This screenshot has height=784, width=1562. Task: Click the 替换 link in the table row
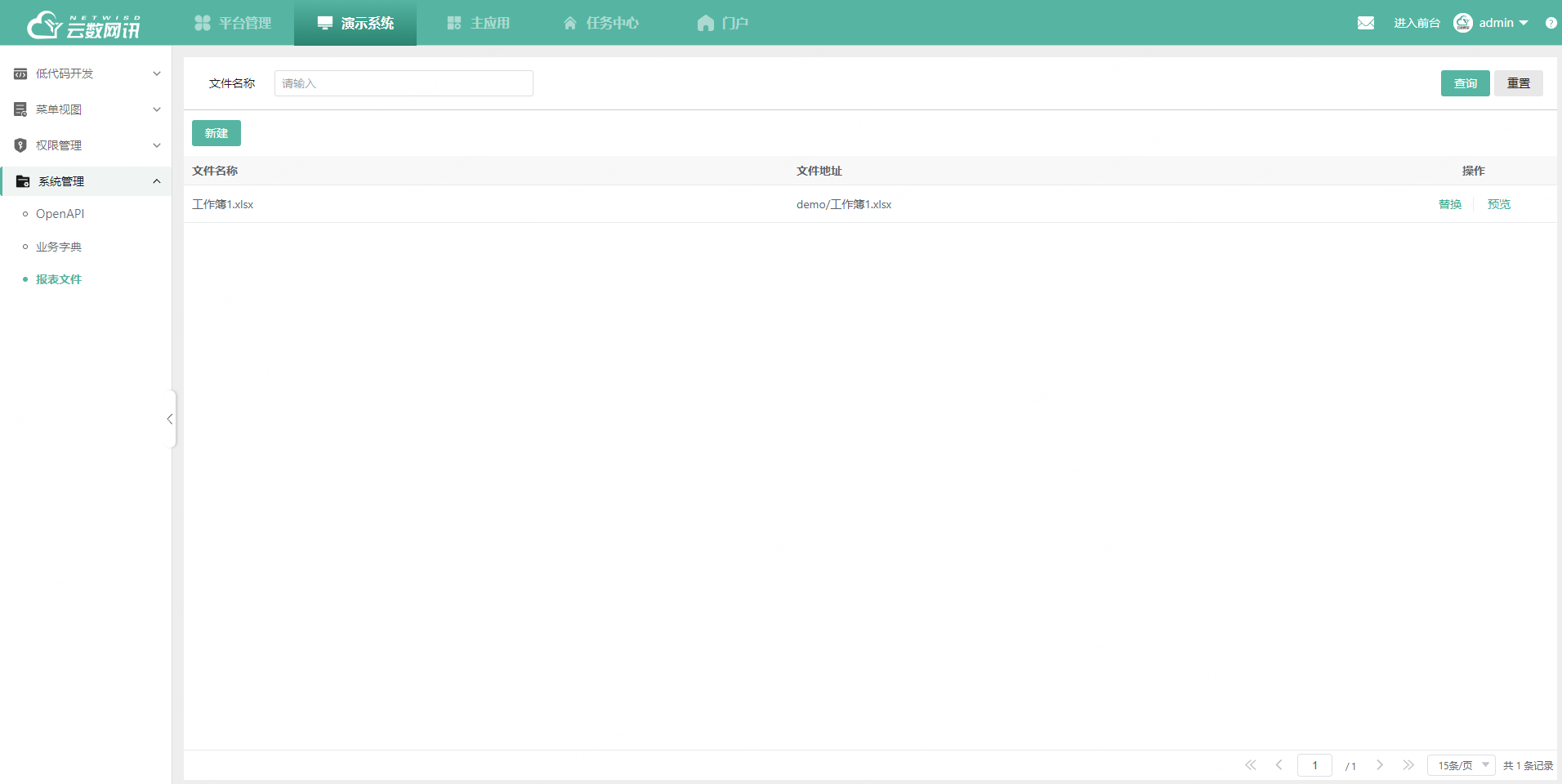(x=1450, y=203)
